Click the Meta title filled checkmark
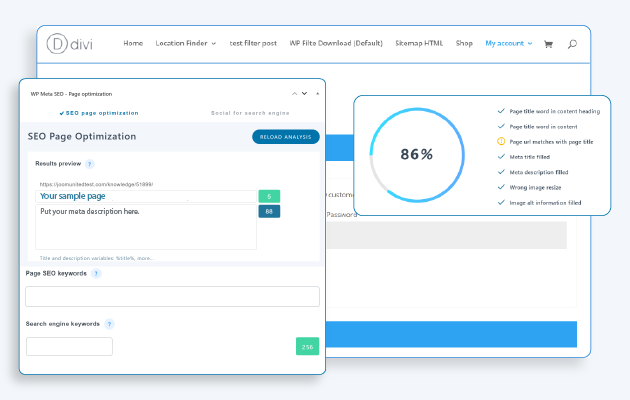The width and height of the screenshot is (630, 400). click(x=500, y=157)
